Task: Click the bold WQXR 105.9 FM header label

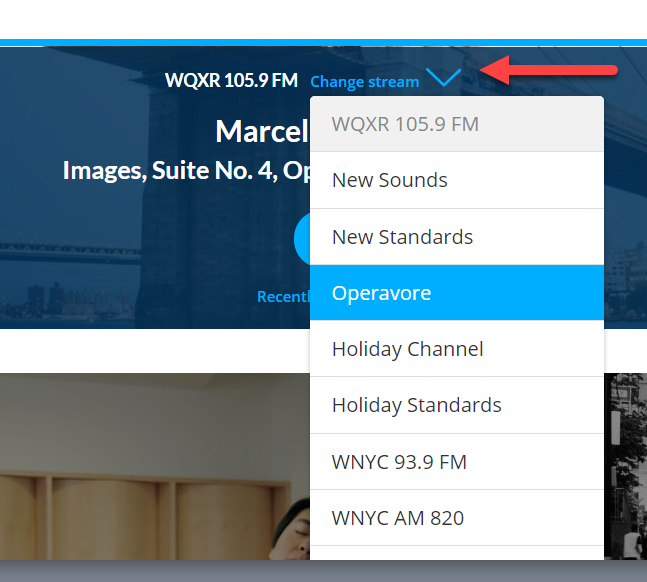Action: click(231, 80)
